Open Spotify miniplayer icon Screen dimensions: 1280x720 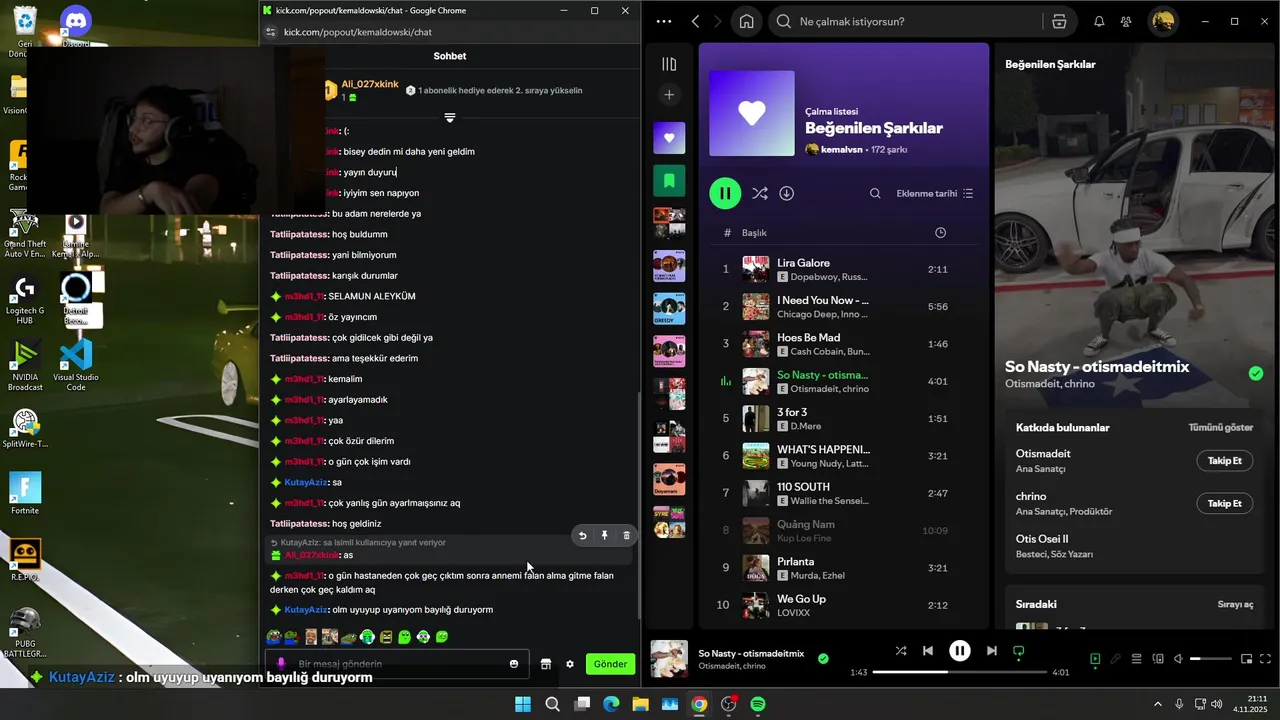[1246, 659]
